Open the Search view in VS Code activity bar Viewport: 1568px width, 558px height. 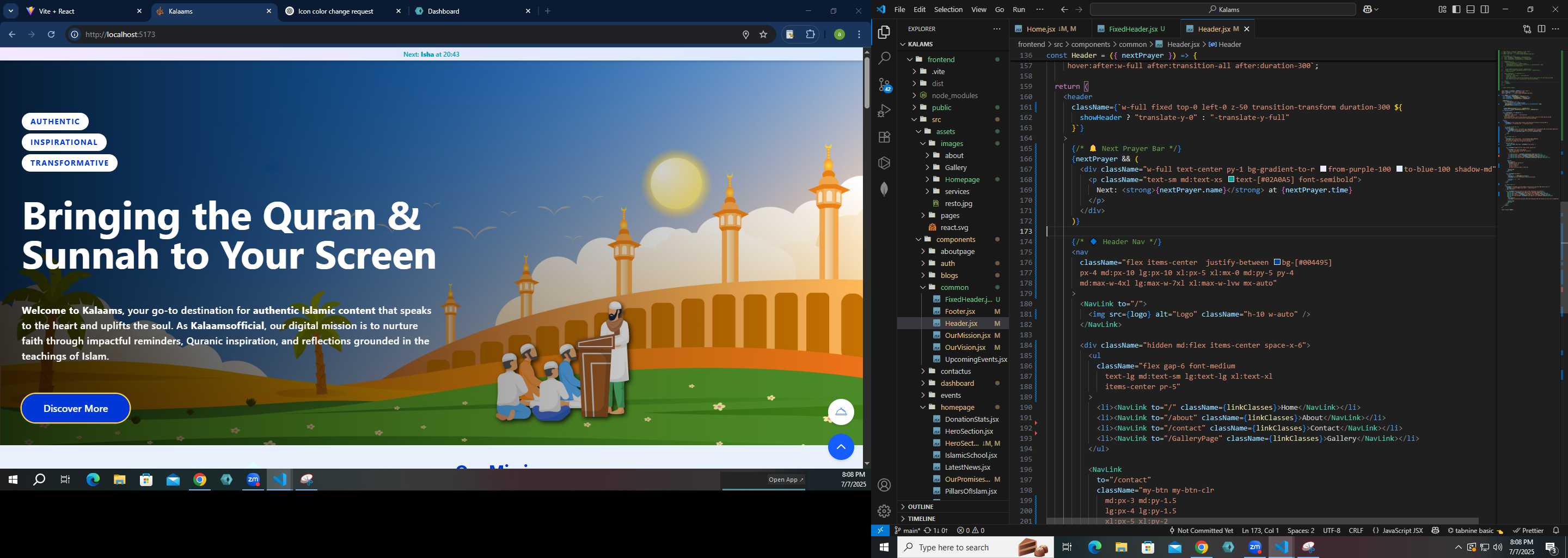tap(884, 58)
